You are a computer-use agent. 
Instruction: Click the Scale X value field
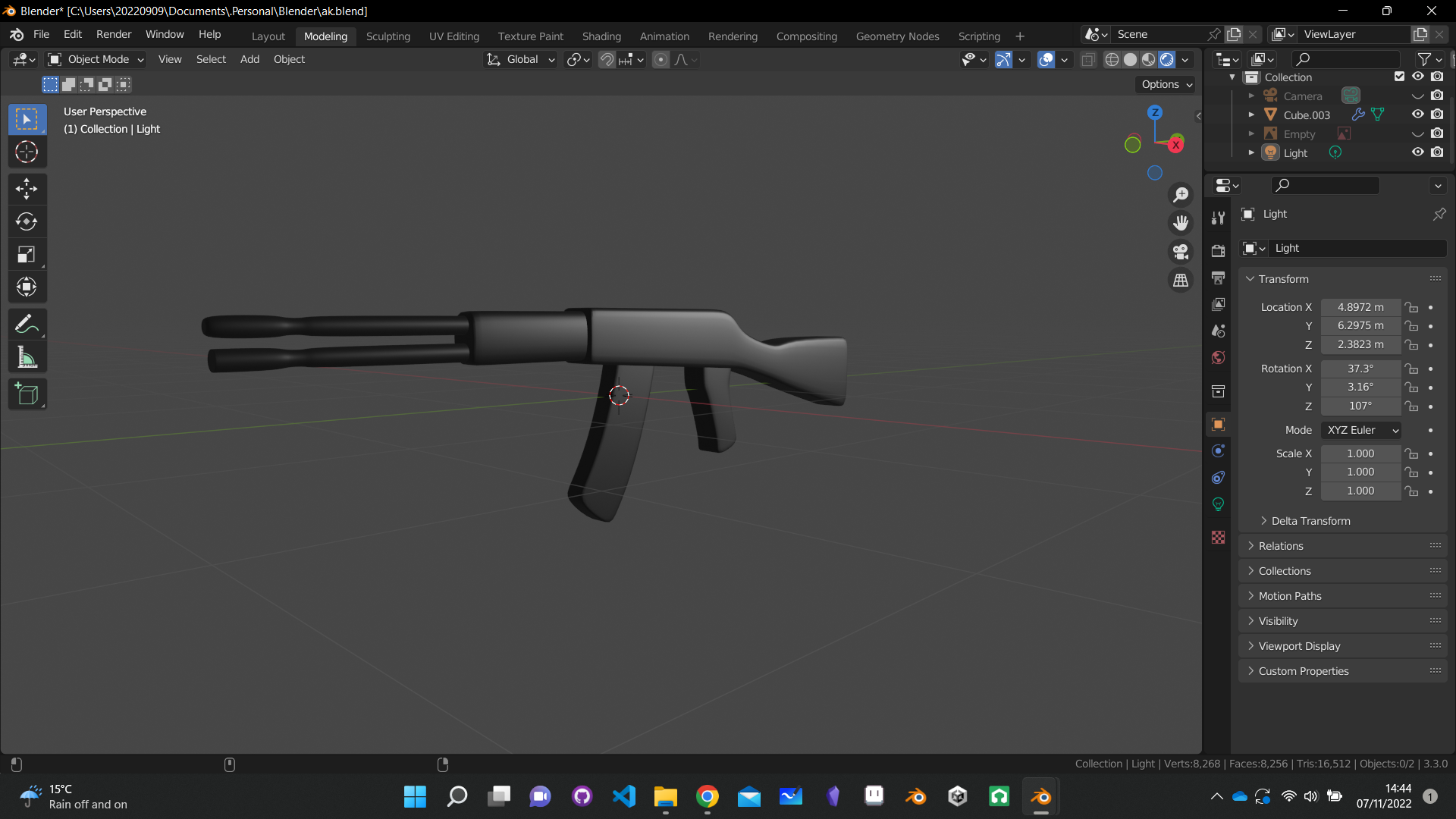pyautogui.click(x=1360, y=453)
